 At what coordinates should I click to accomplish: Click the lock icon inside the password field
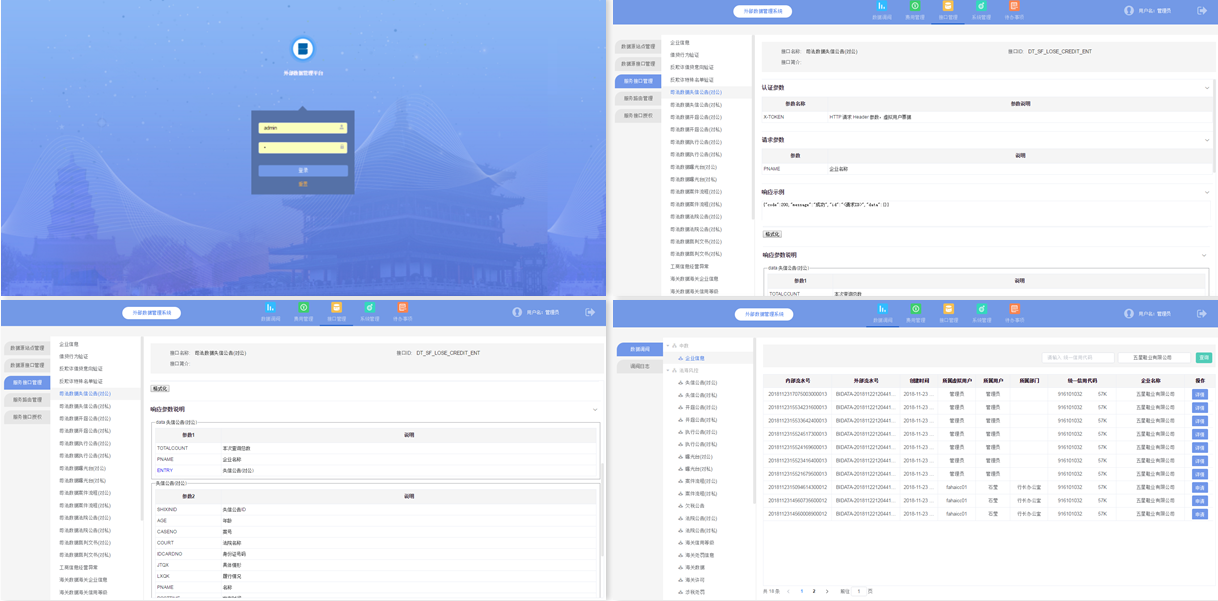342,147
